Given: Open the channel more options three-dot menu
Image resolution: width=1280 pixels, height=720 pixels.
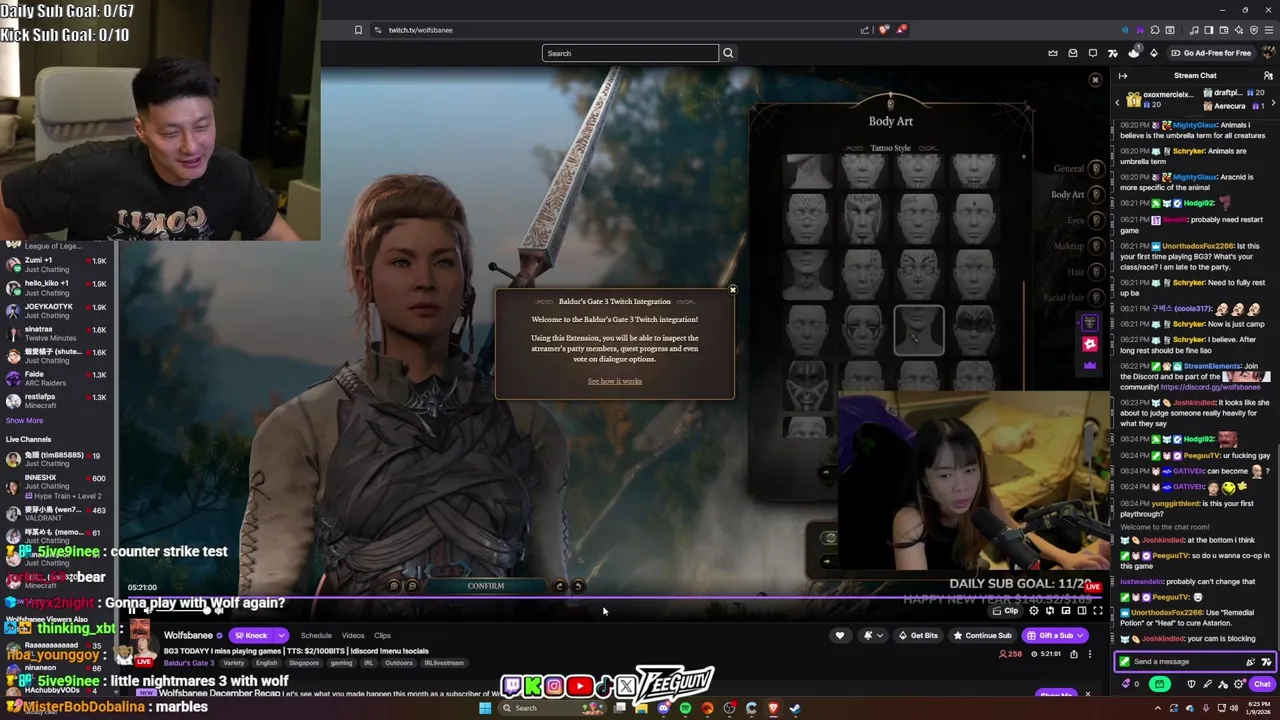Looking at the screenshot, I should [1090, 654].
